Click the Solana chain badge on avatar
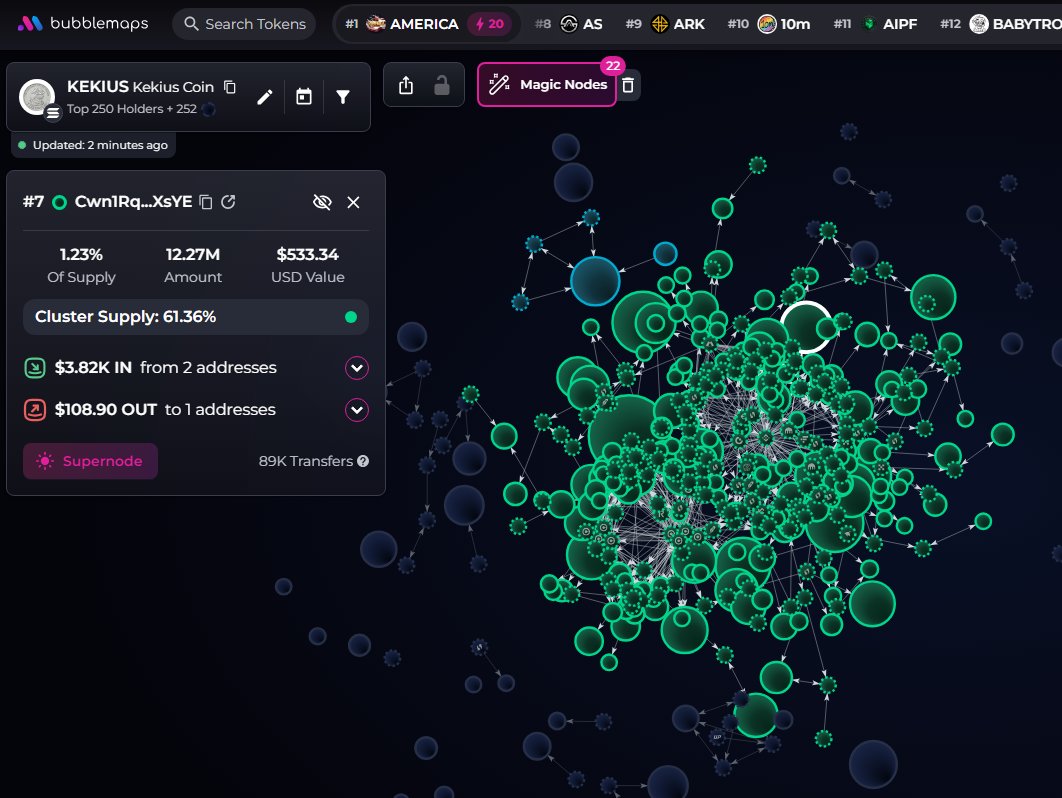The height and width of the screenshot is (798, 1062). point(53,112)
